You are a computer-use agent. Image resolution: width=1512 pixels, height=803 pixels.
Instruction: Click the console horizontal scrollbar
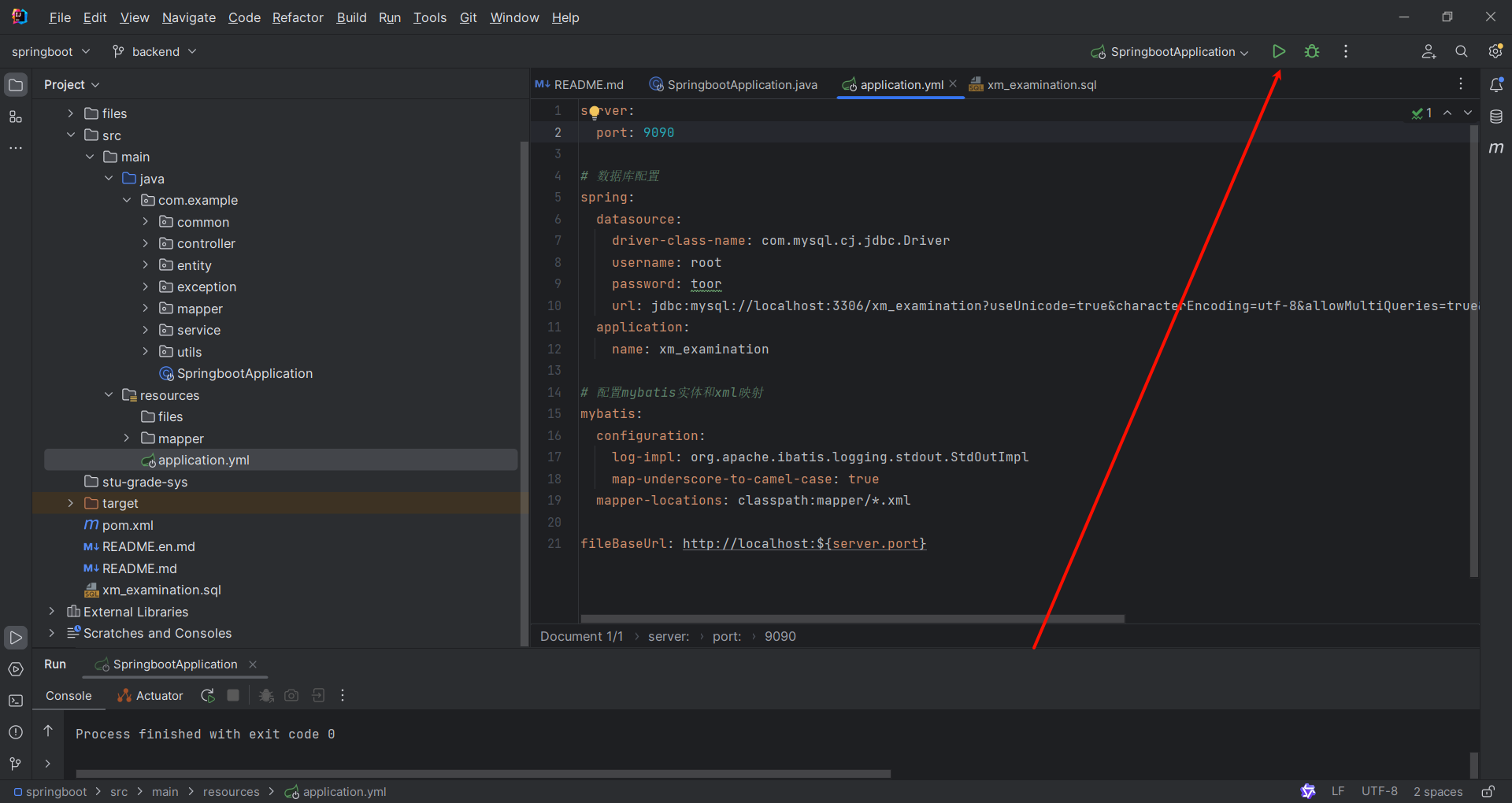483,774
